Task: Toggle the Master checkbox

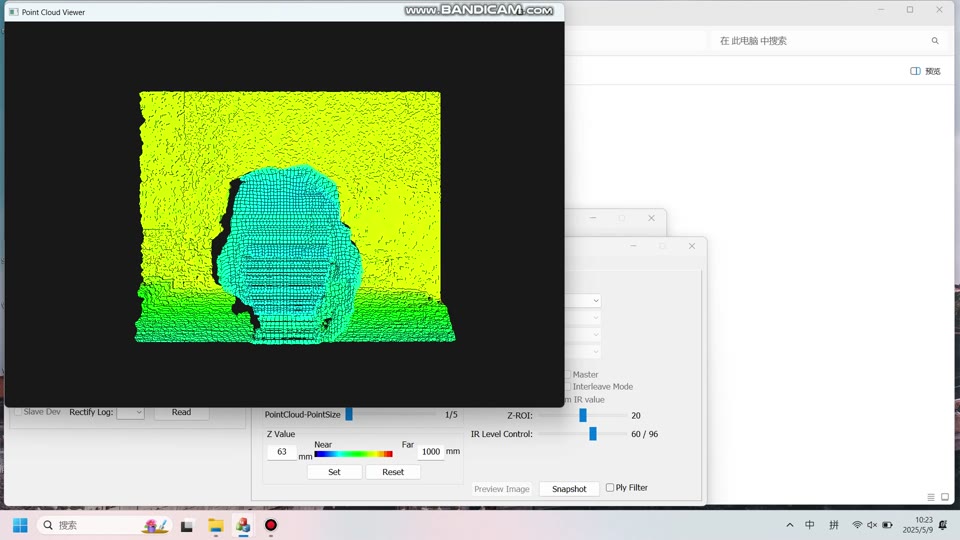Action: tap(568, 374)
